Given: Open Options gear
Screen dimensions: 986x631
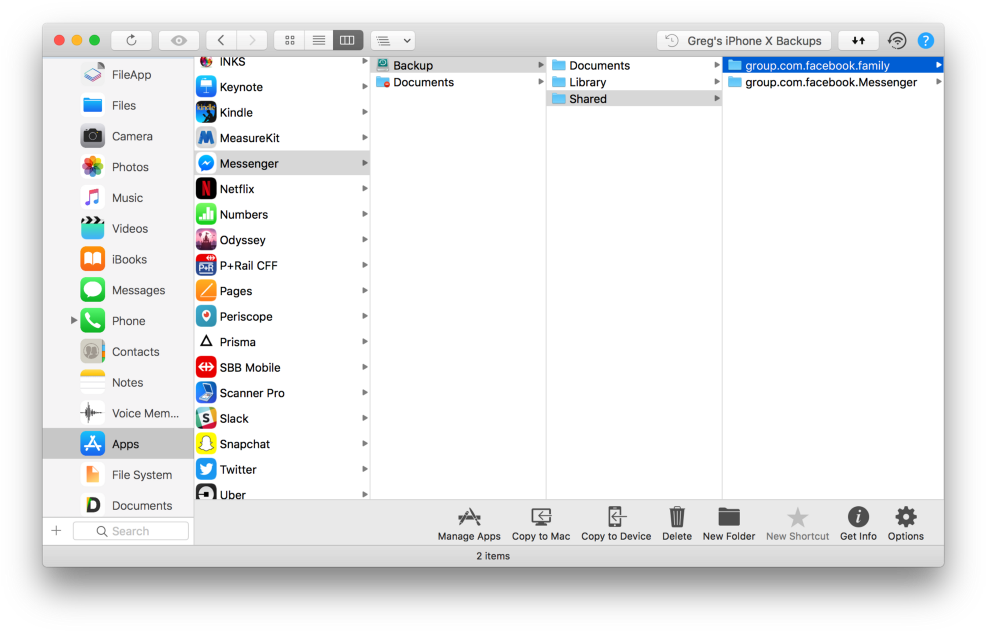Looking at the screenshot, I should coord(906,524).
